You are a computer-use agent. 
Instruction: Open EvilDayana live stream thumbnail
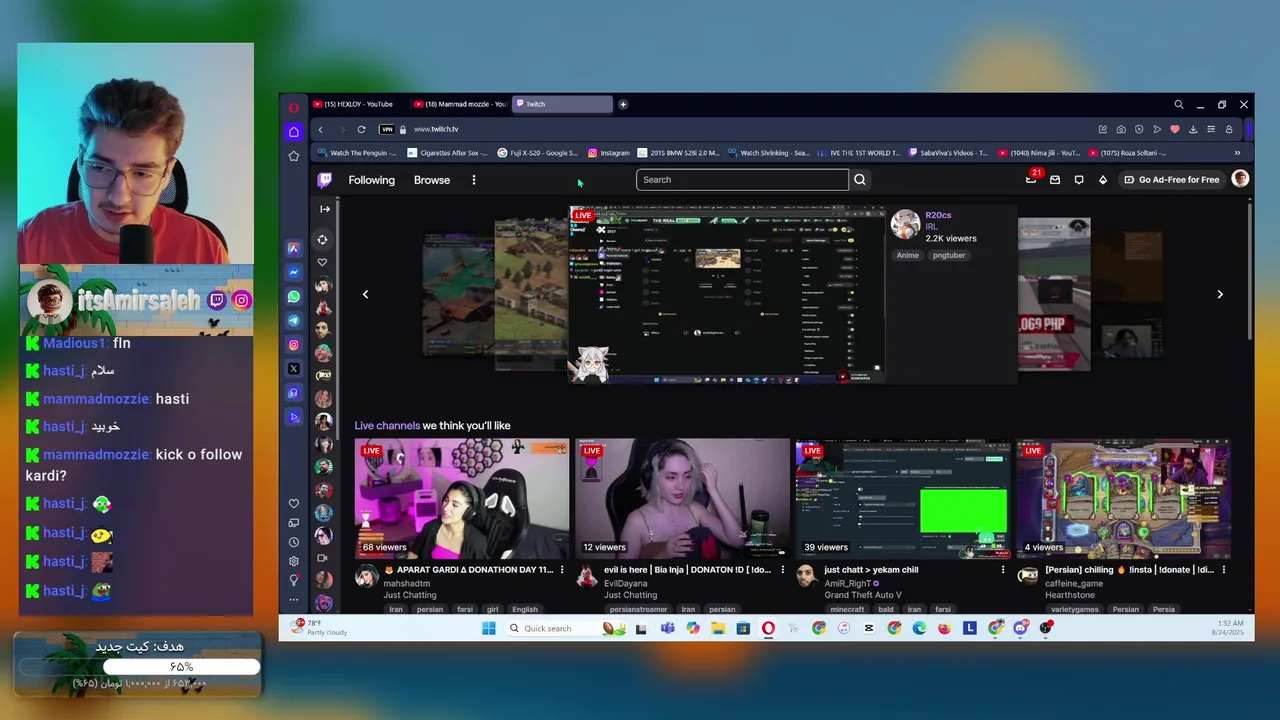[x=682, y=498]
